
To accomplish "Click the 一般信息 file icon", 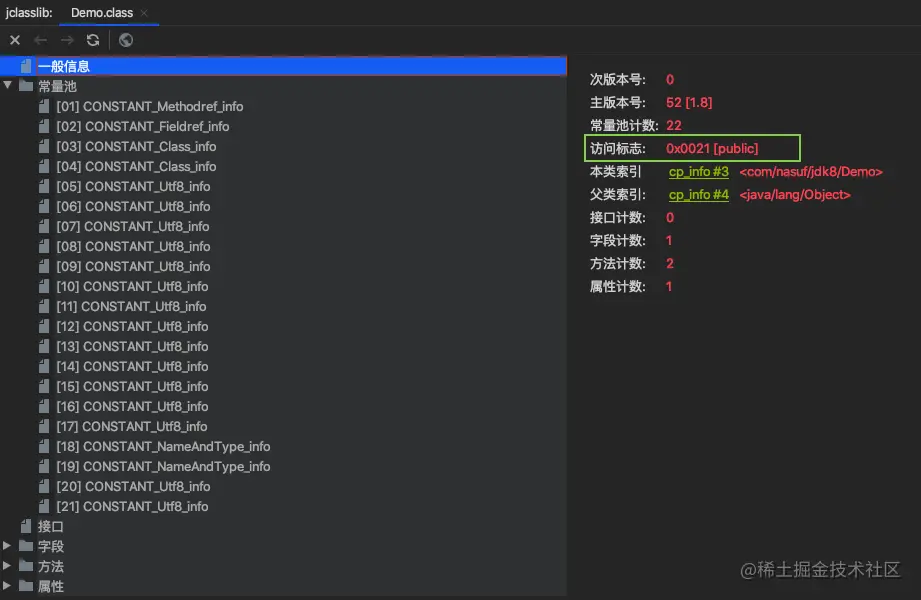I will (26, 66).
